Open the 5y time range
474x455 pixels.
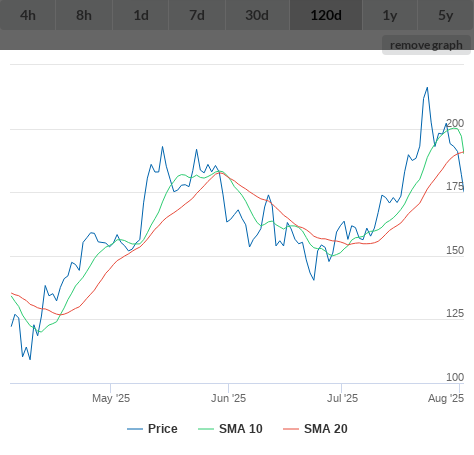click(x=446, y=15)
